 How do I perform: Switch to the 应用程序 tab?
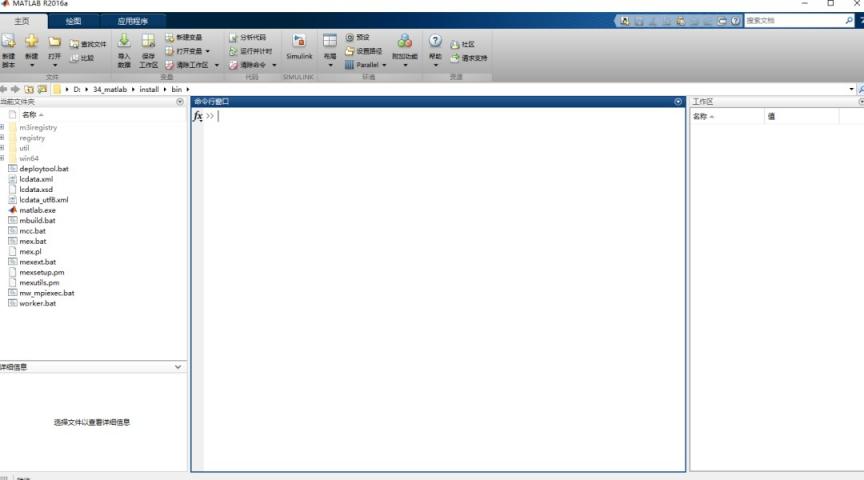(x=133, y=21)
